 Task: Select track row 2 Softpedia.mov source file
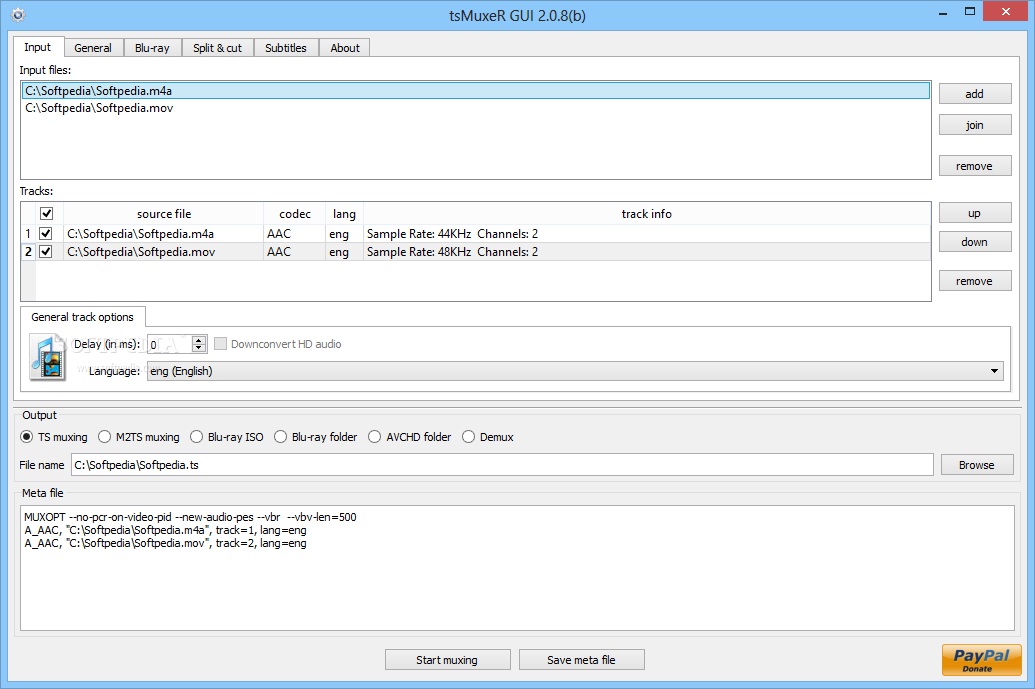(163, 251)
